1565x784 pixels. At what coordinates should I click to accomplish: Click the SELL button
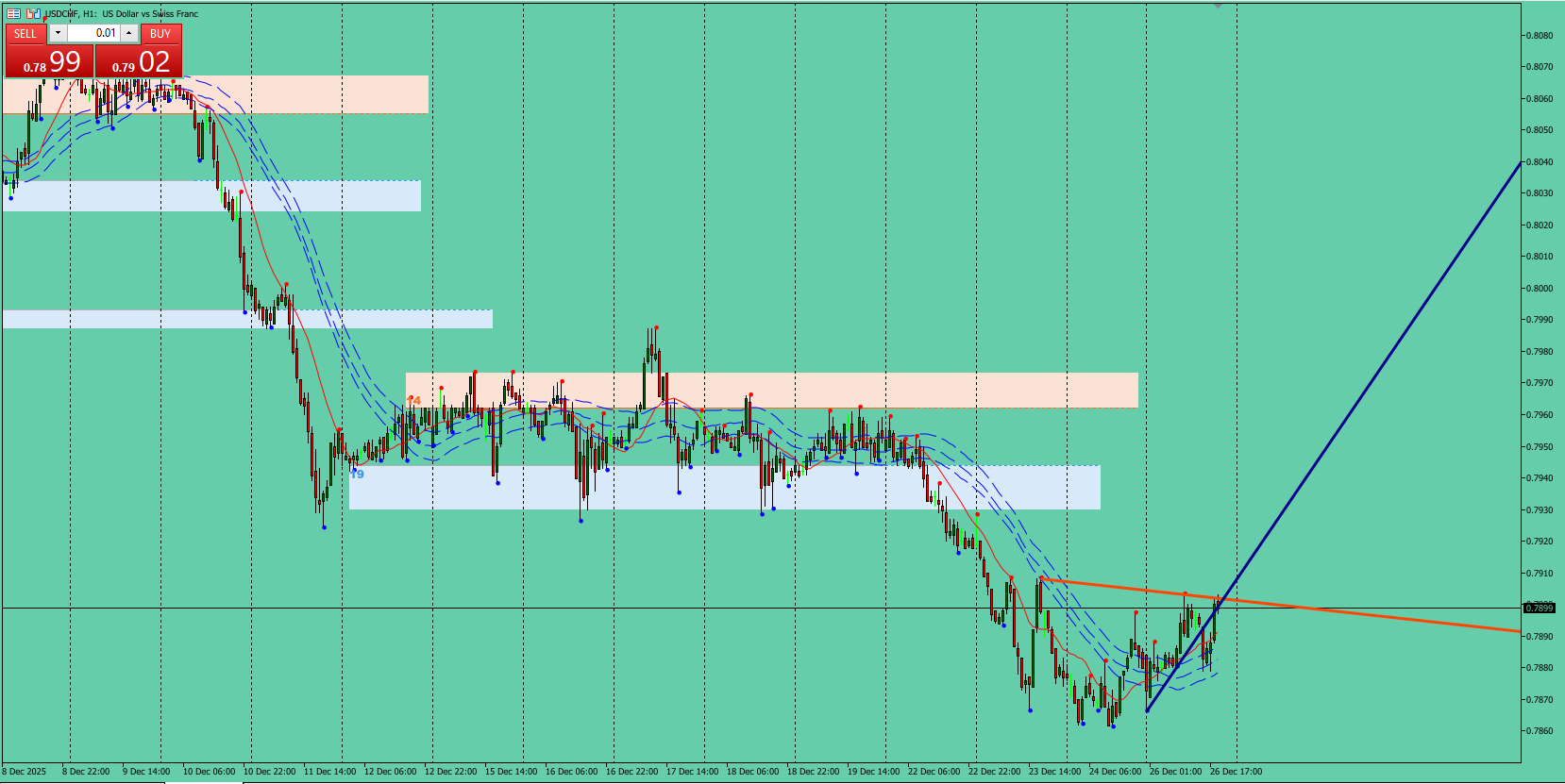click(x=25, y=34)
